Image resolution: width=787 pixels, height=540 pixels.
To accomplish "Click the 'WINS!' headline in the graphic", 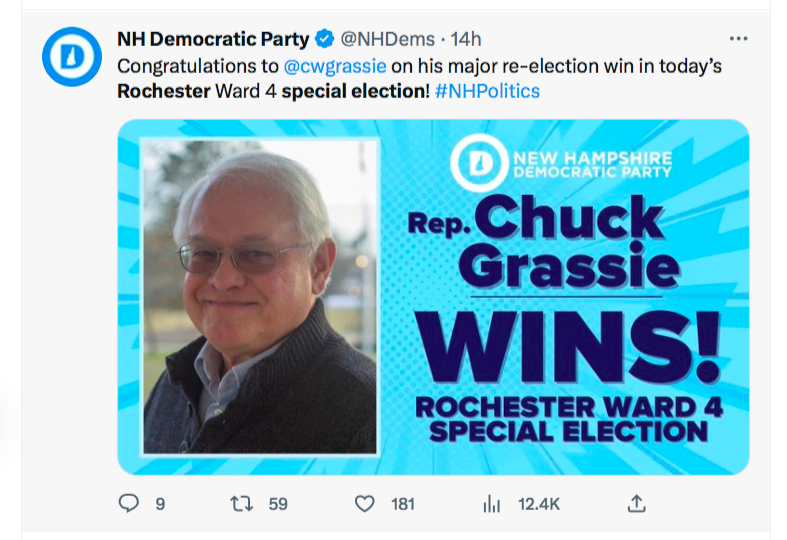I will (570, 349).
